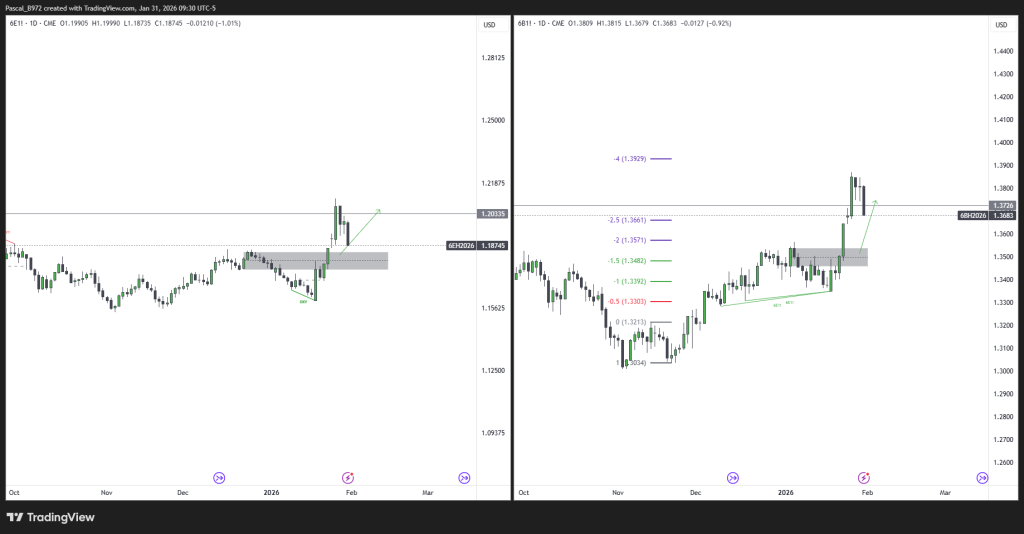Click the lightning event icon on the 6E1! chart
Viewport: 1024px width, 534px height.
point(348,478)
